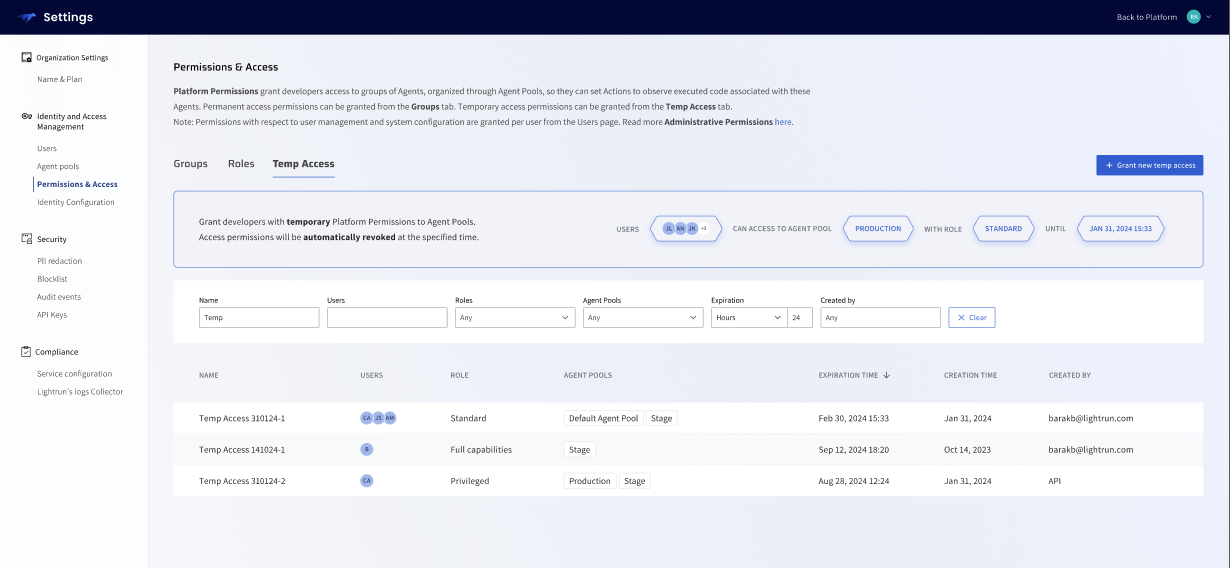Click the Organization Settings section icon
The width and height of the screenshot is (1230, 568).
click(x=27, y=58)
